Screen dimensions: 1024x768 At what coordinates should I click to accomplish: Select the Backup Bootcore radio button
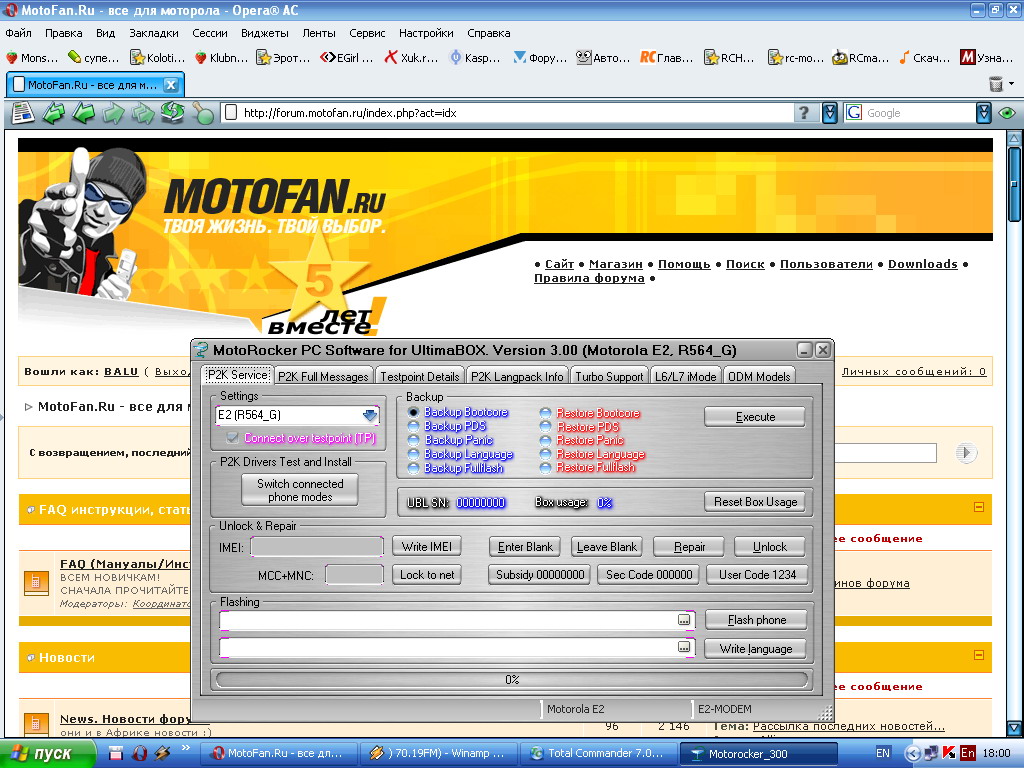tap(413, 412)
